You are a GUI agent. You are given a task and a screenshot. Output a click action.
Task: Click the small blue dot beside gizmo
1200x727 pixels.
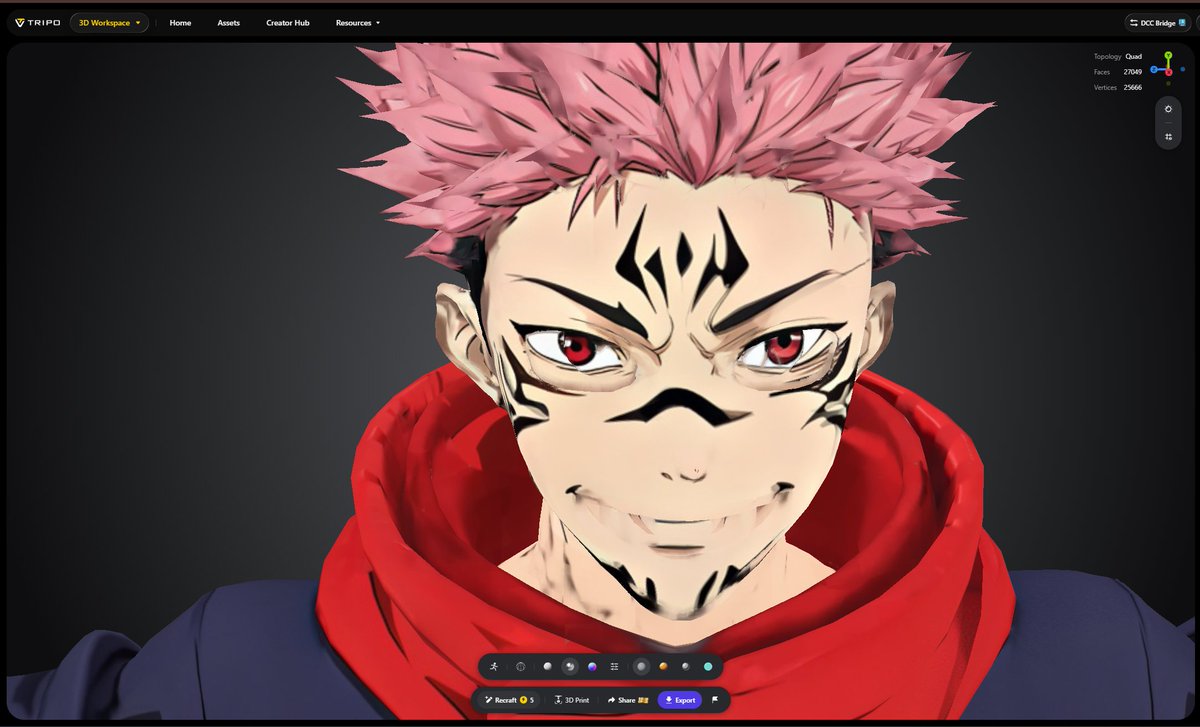(x=1182, y=70)
